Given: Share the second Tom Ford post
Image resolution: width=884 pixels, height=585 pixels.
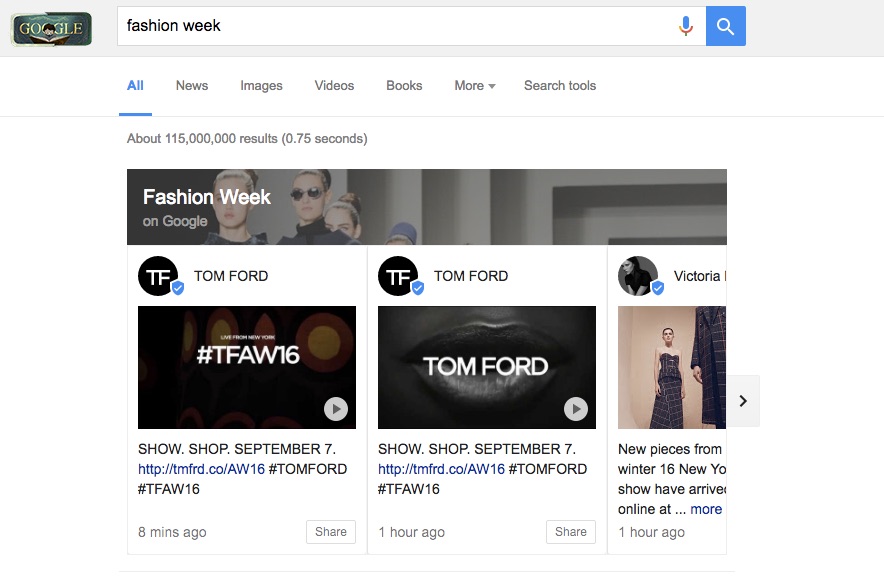Looking at the screenshot, I should pos(571,532).
